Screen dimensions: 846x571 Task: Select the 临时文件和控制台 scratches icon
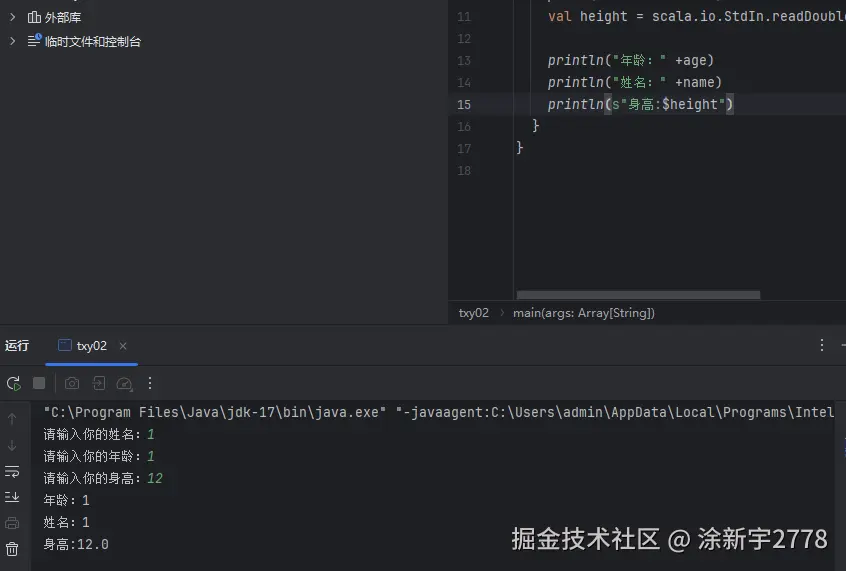click(x=34, y=40)
